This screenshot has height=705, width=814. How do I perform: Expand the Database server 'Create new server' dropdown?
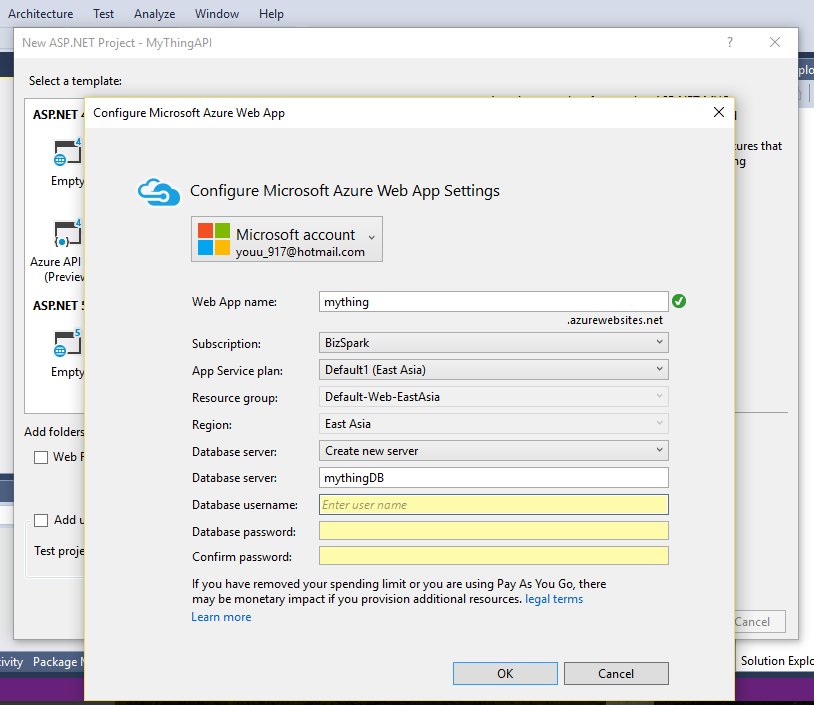click(493, 451)
